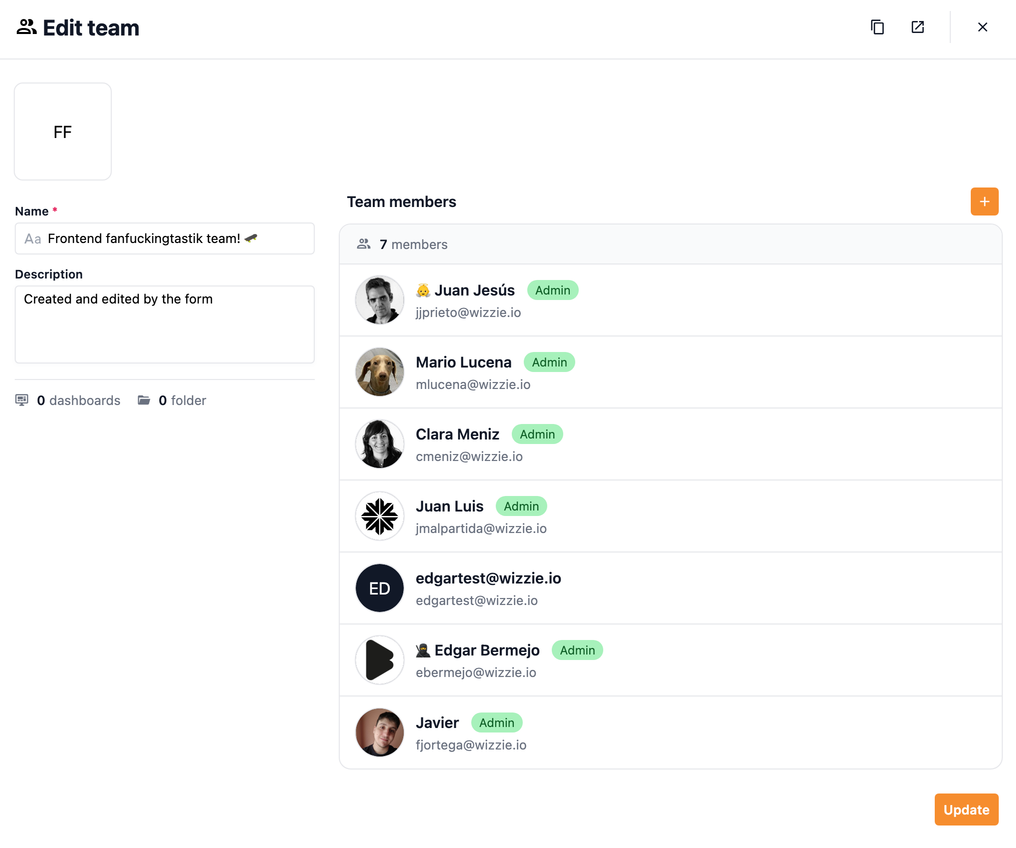The image size is (1016, 848).
Task: Click Javier's profile photo
Action: click(x=379, y=732)
